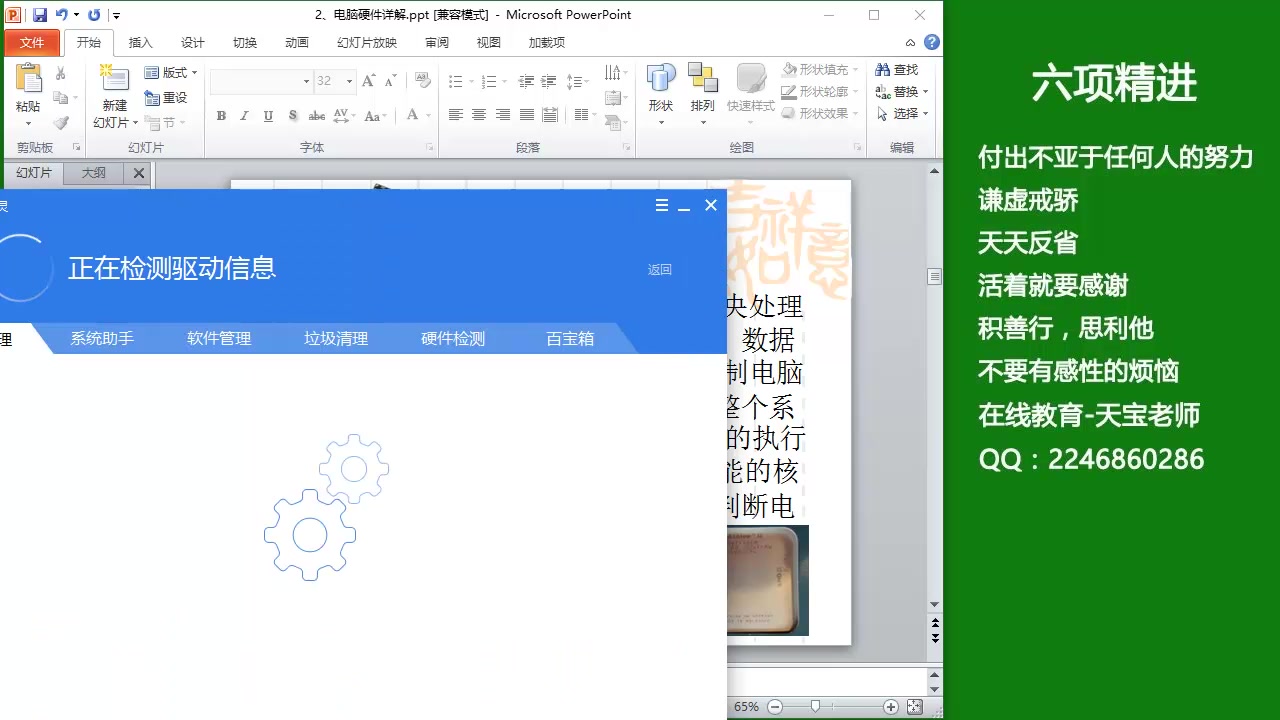The width and height of the screenshot is (1280, 720).
Task: Switch to the 插入 ribbon tab
Action: tap(139, 42)
